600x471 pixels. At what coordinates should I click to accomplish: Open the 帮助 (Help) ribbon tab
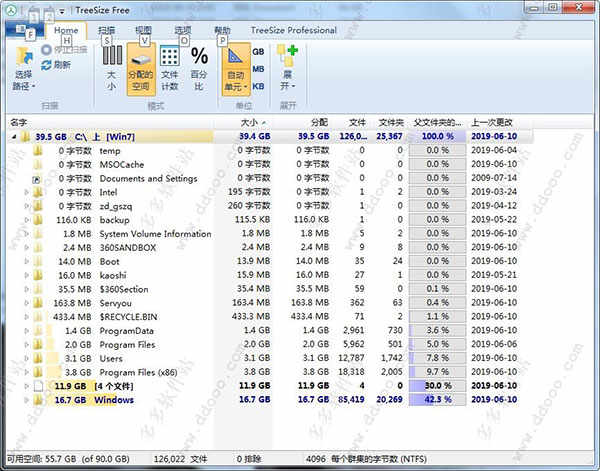tap(222, 30)
